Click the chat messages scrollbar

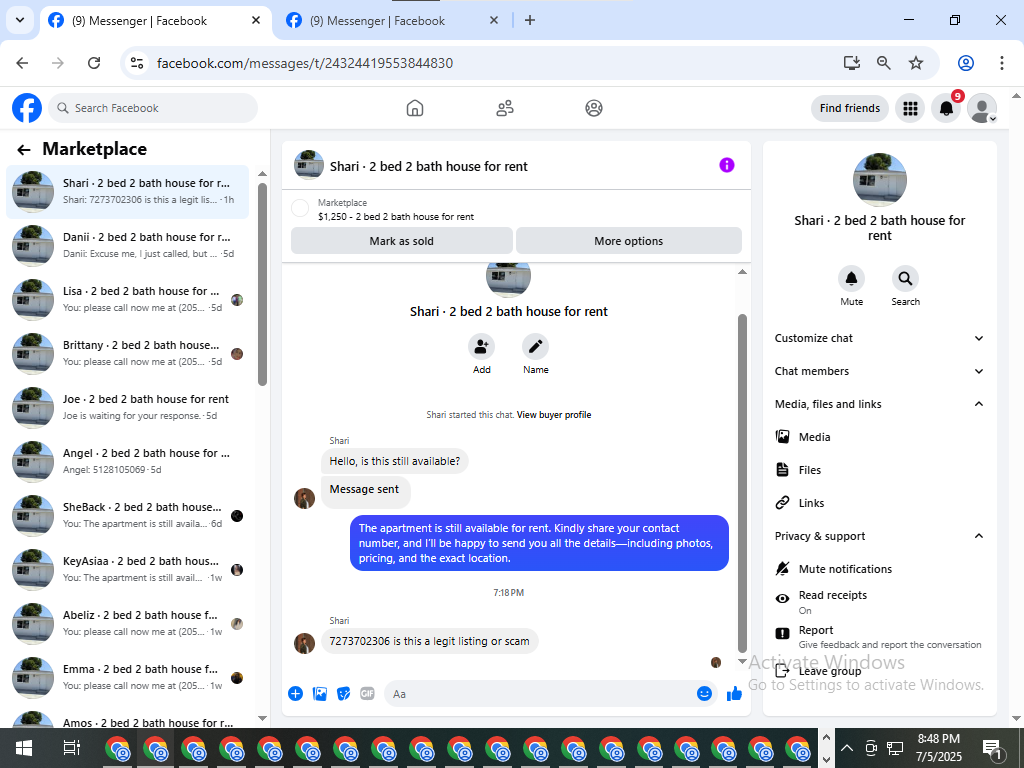742,483
